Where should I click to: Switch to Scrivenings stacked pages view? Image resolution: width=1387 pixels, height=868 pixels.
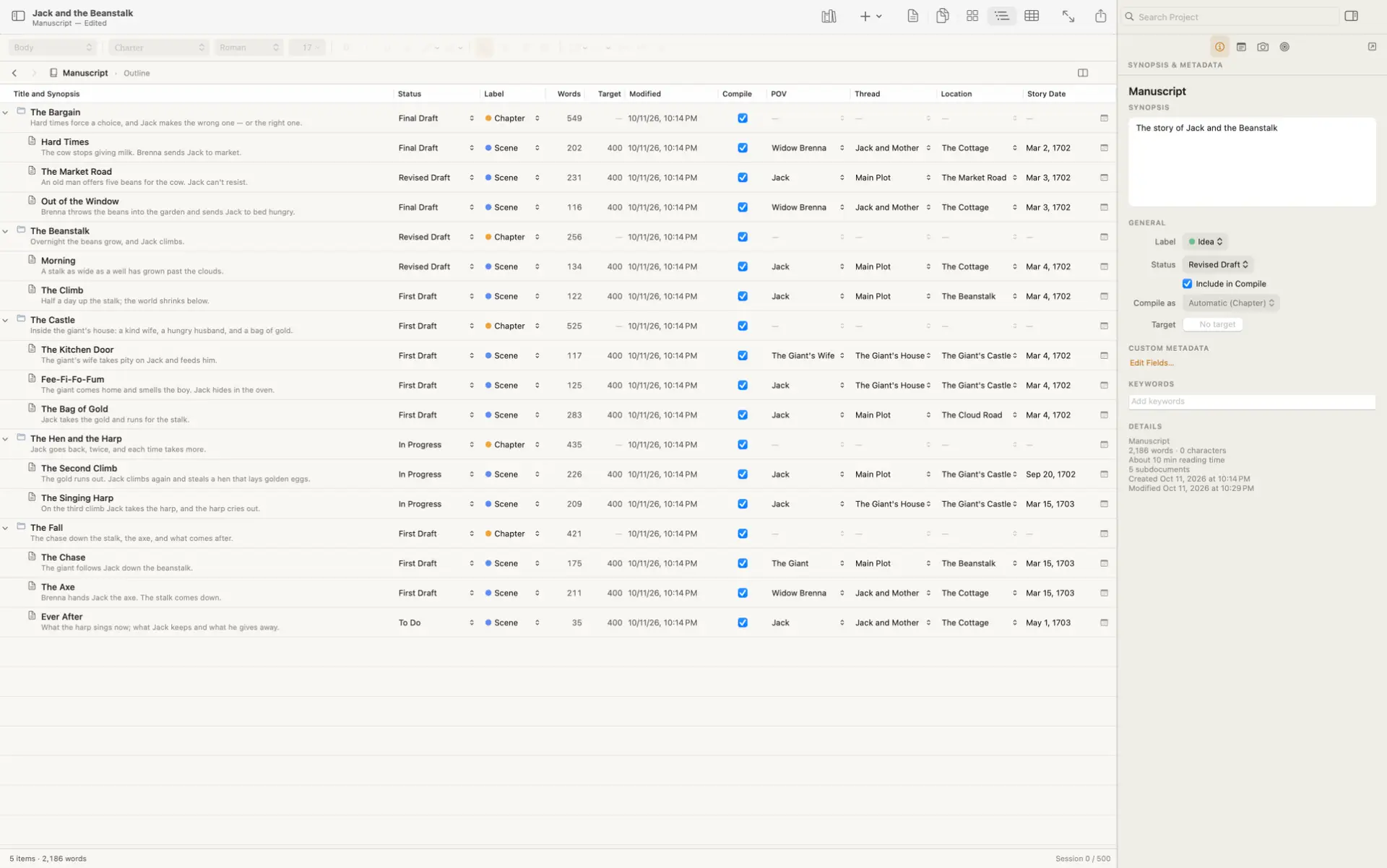pyautogui.click(x=942, y=16)
